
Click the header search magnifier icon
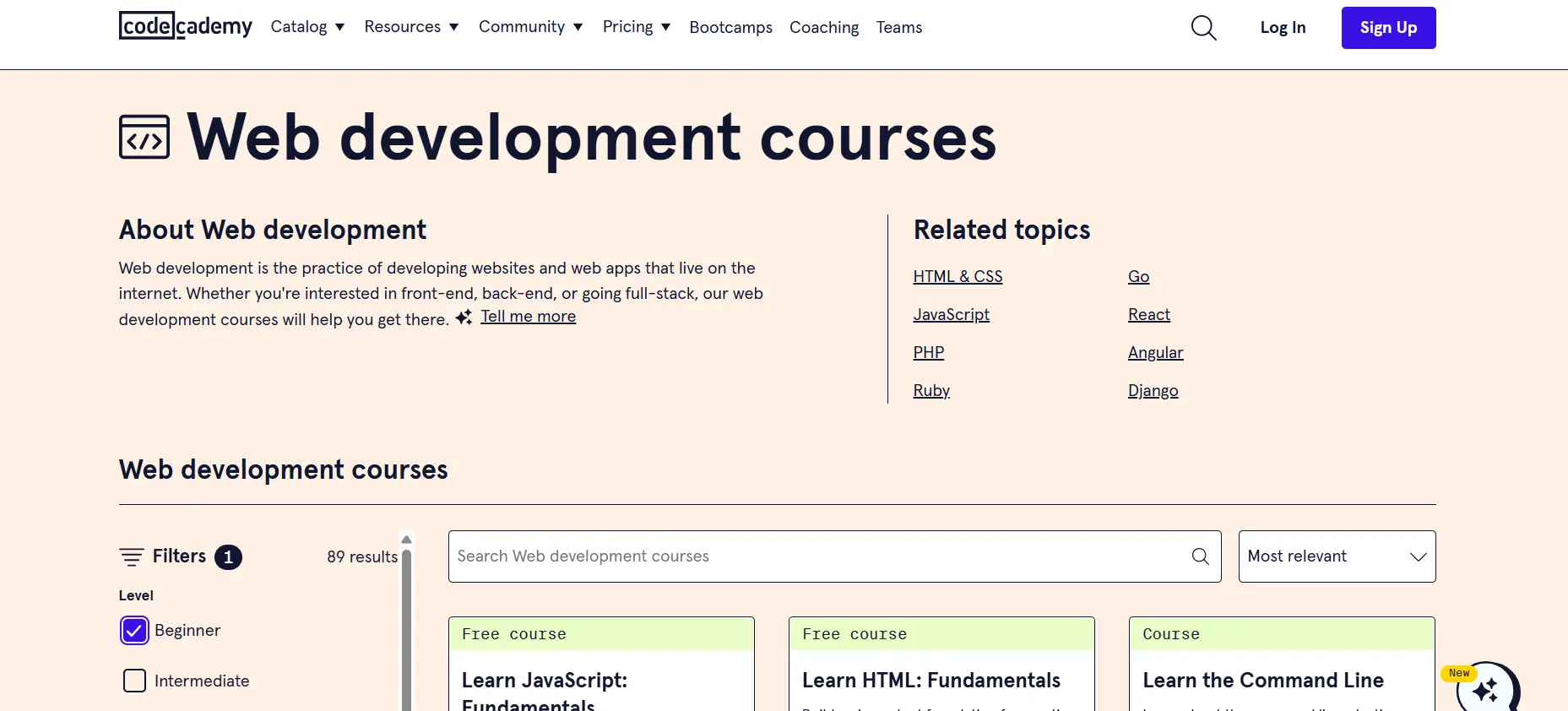point(1203,28)
